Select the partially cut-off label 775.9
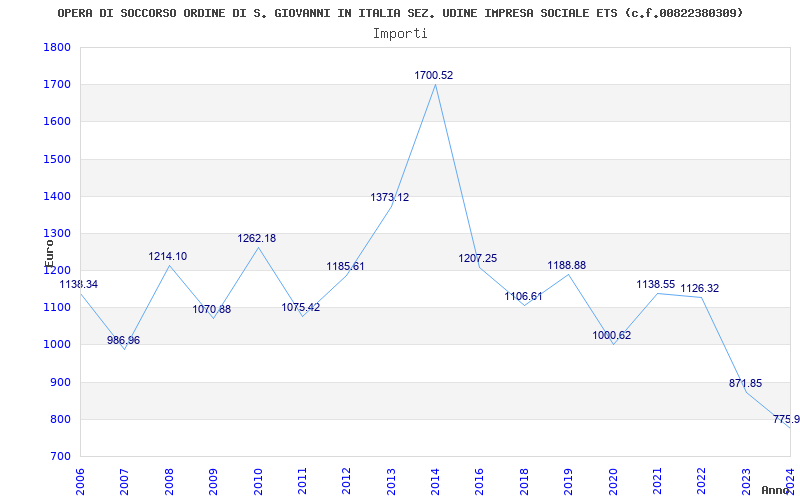 coord(786,420)
